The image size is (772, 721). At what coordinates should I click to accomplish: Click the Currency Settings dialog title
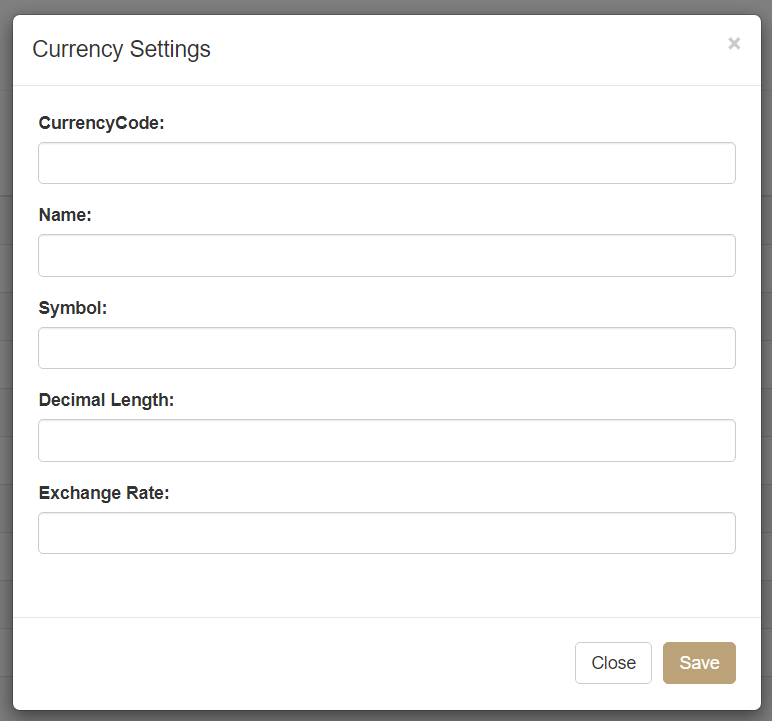click(x=121, y=49)
